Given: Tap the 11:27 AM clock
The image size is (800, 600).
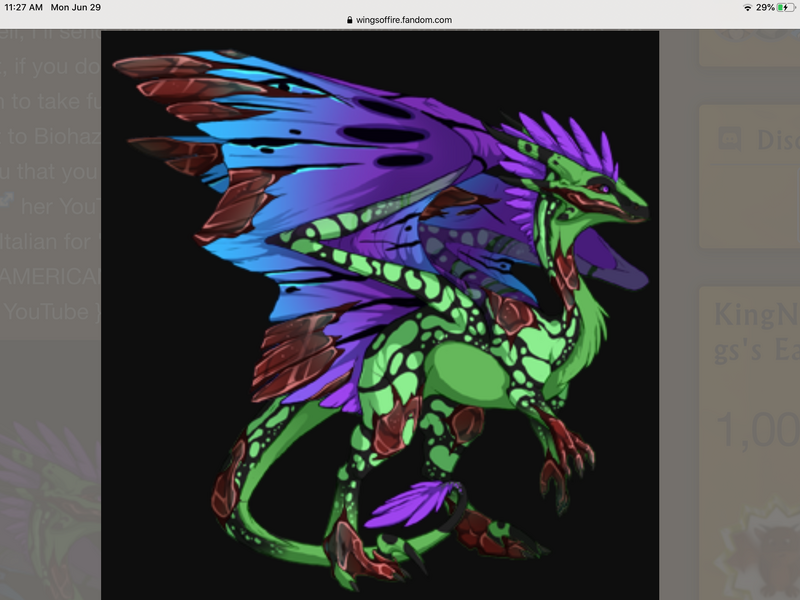Looking at the screenshot, I should pyautogui.click(x=25, y=7).
